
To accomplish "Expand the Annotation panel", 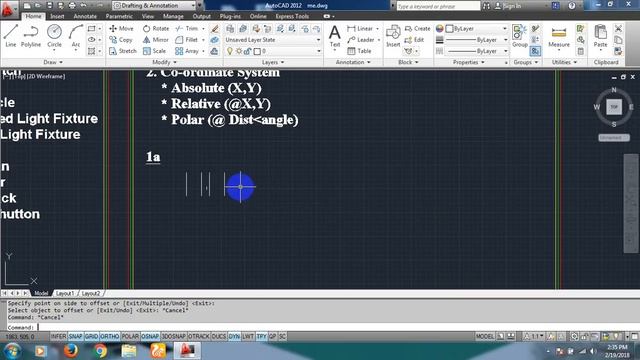I will [x=353, y=62].
